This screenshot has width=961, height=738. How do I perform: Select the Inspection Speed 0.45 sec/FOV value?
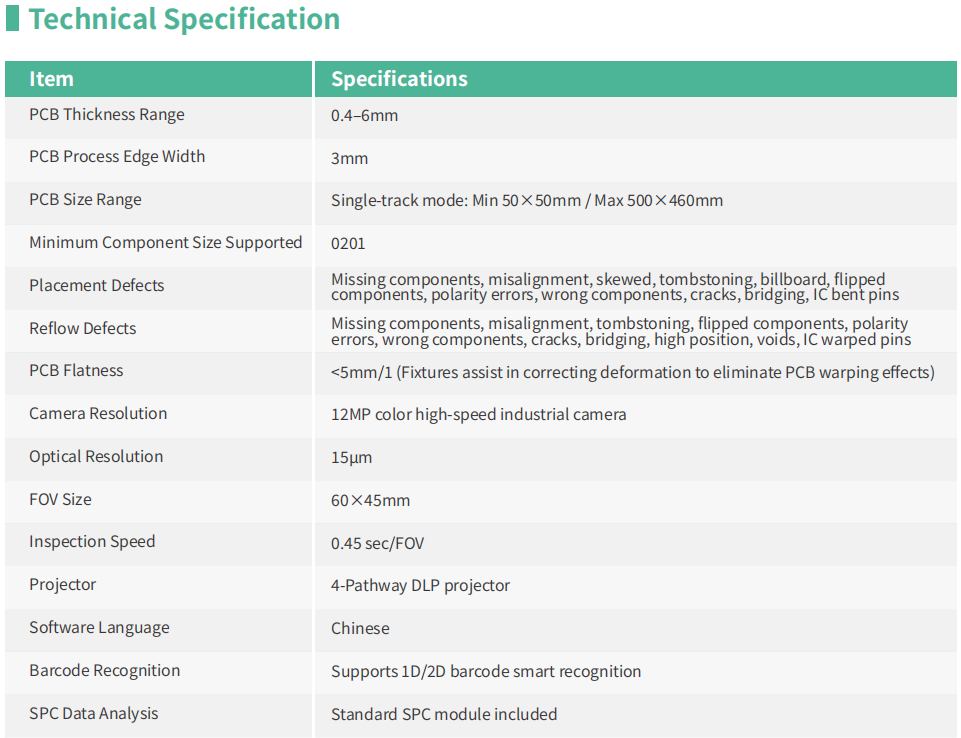pyautogui.click(x=378, y=543)
